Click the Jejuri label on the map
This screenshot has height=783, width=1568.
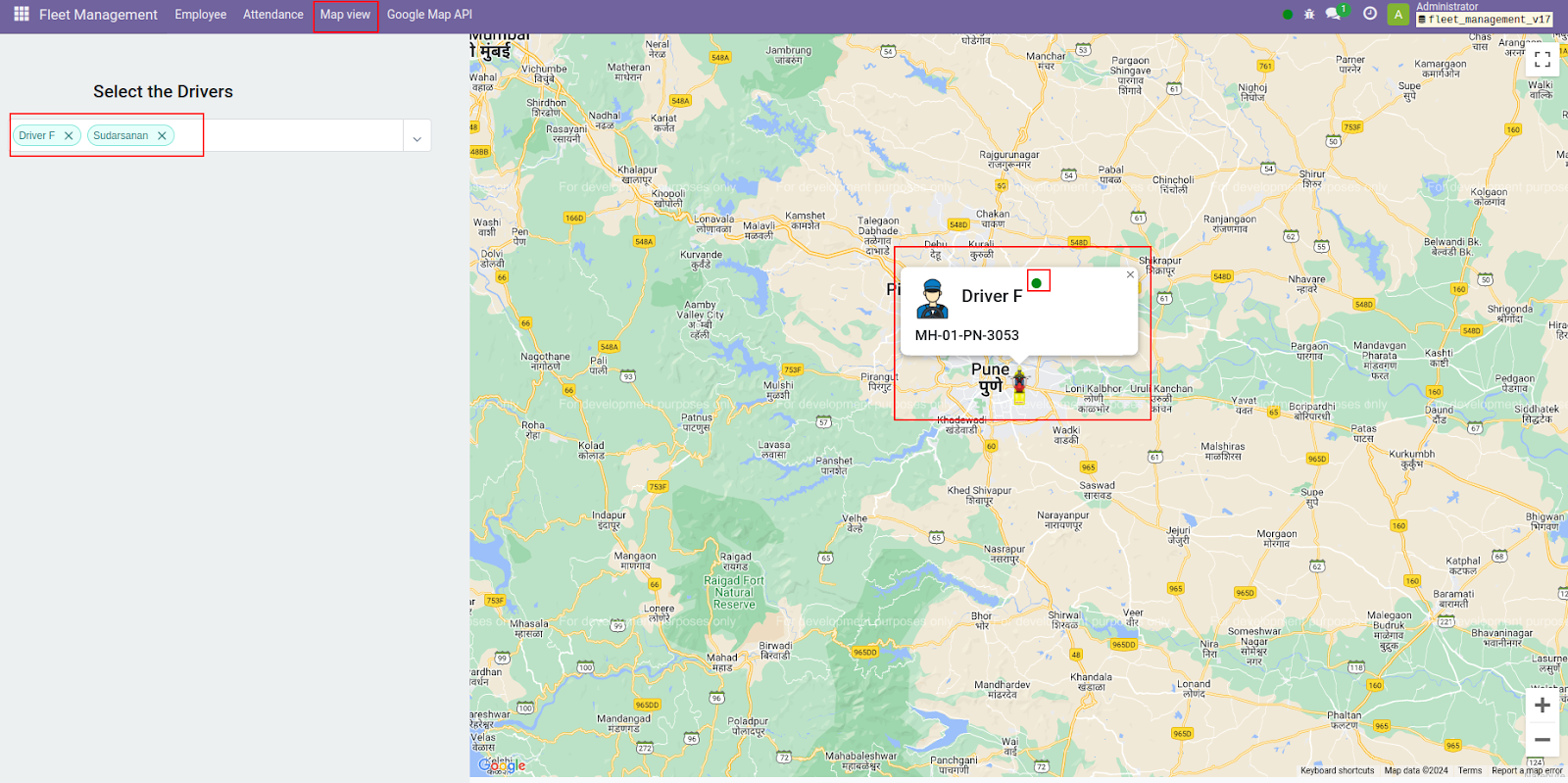(1178, 535)
